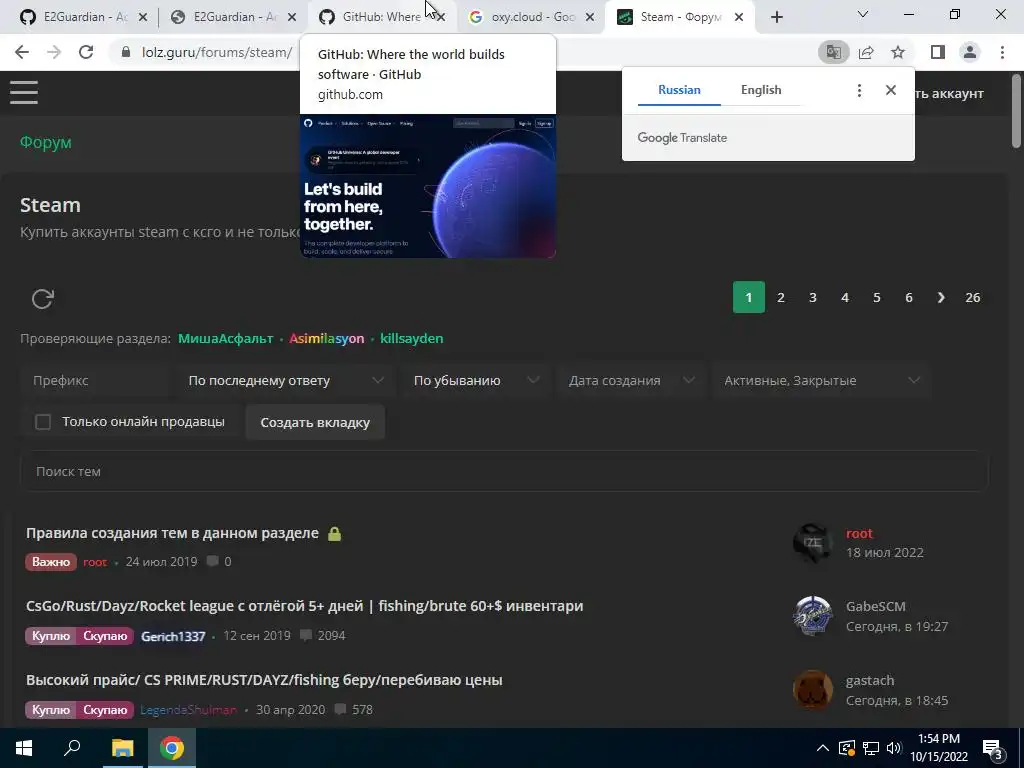Click the Chrome forward arrow
The width and height of the screenshot is (1024, 768).
54,52
